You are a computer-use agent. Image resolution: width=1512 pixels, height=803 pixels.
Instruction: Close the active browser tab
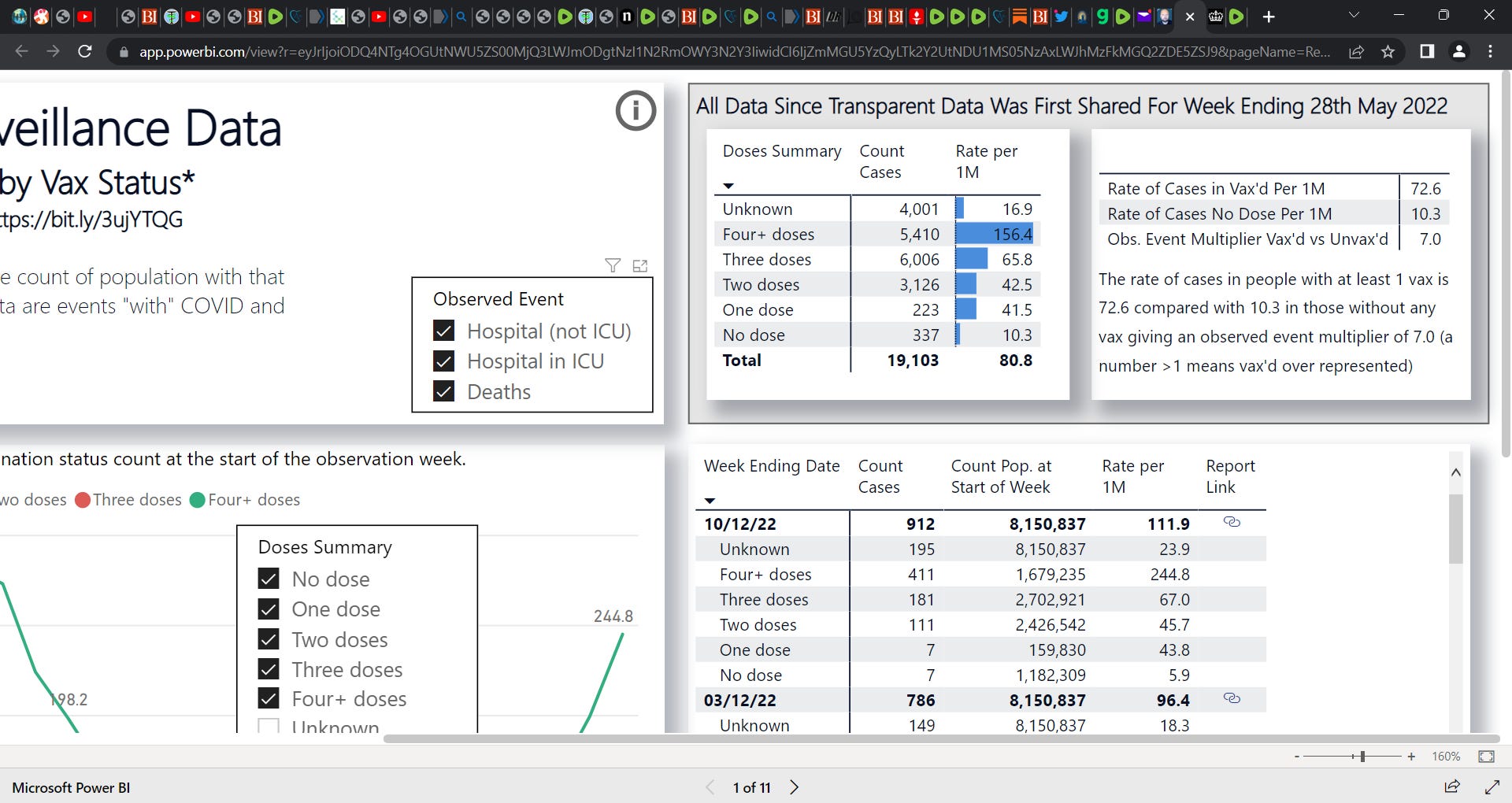(x=1190, y=17)
